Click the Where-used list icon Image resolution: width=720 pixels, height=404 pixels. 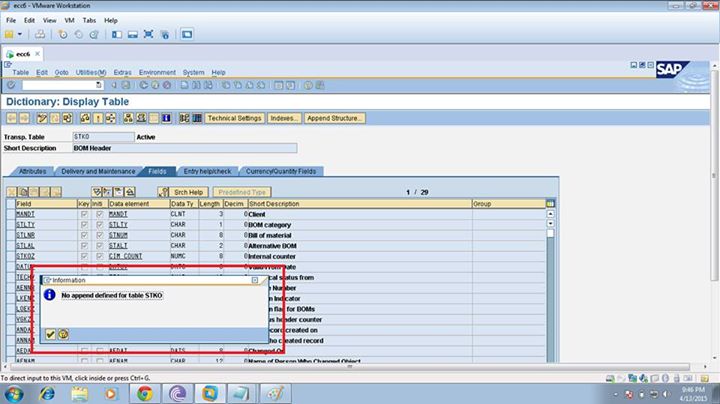point(111,118)
